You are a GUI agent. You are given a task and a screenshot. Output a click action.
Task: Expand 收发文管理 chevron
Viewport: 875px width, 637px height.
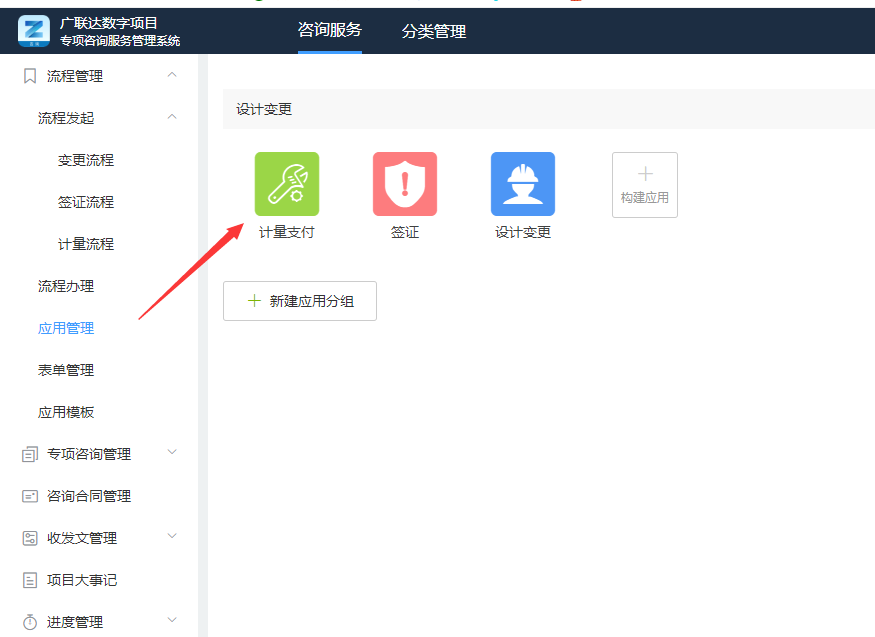coord(172,535)
